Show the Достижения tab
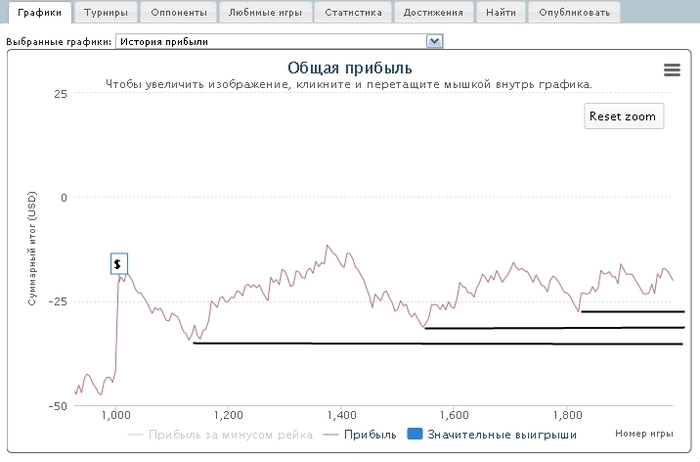Screen dimensions: 700x462 (x=433, y=12)
